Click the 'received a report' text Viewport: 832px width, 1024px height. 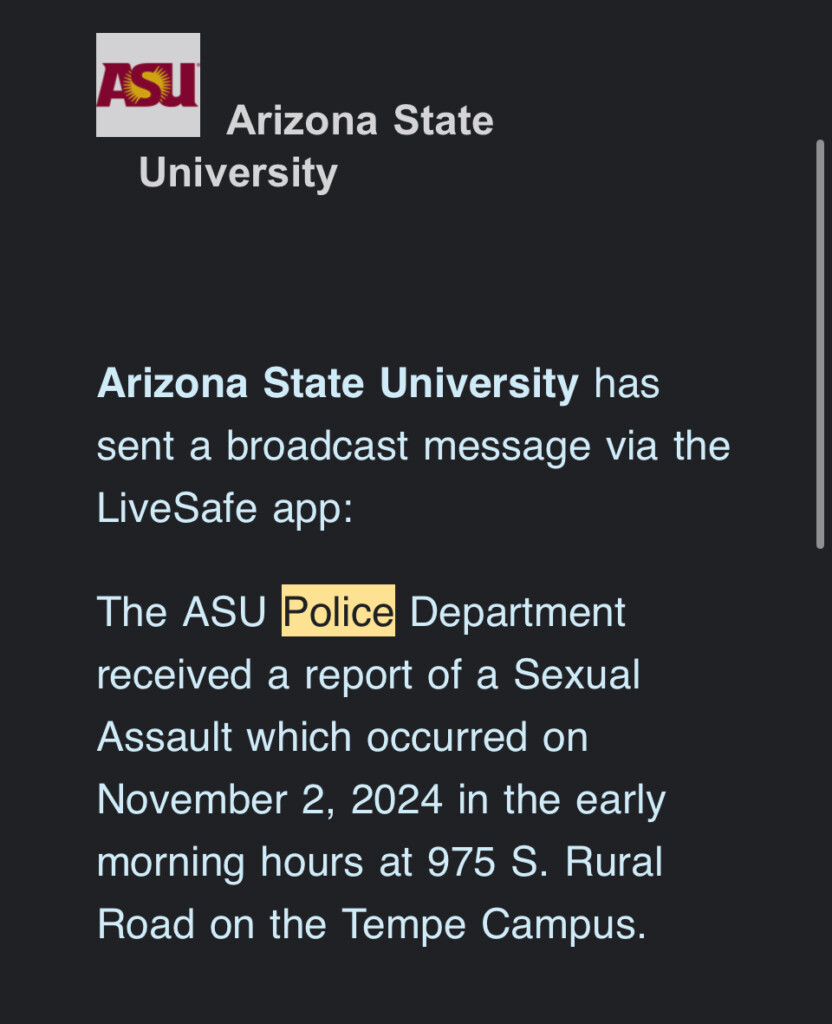255,676
